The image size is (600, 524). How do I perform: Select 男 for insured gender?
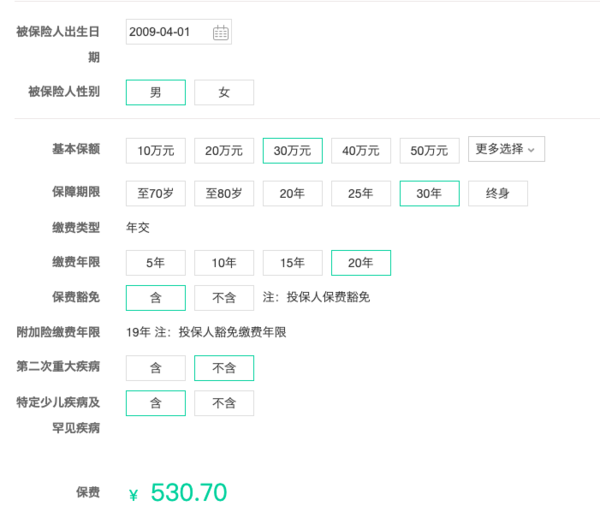[156, 92]
